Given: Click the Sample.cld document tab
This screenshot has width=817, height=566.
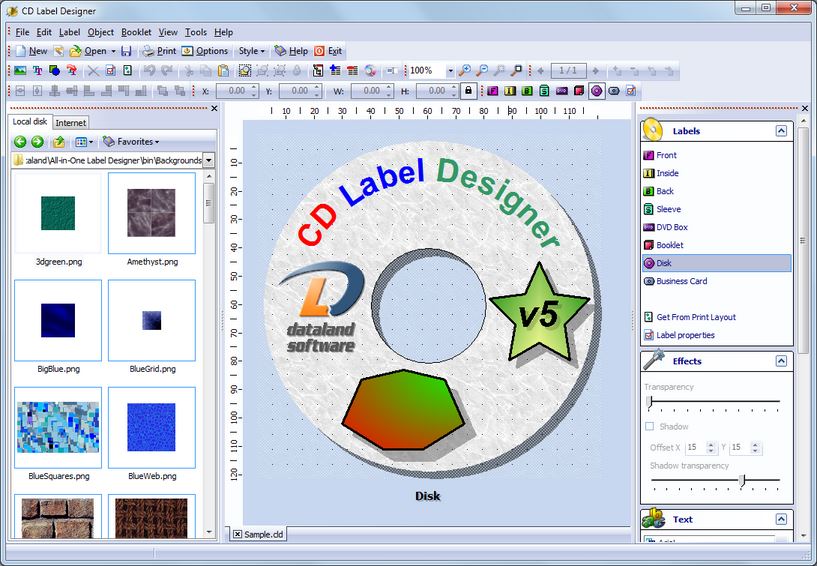Looking at the screenshot, I should click(259, 534).
